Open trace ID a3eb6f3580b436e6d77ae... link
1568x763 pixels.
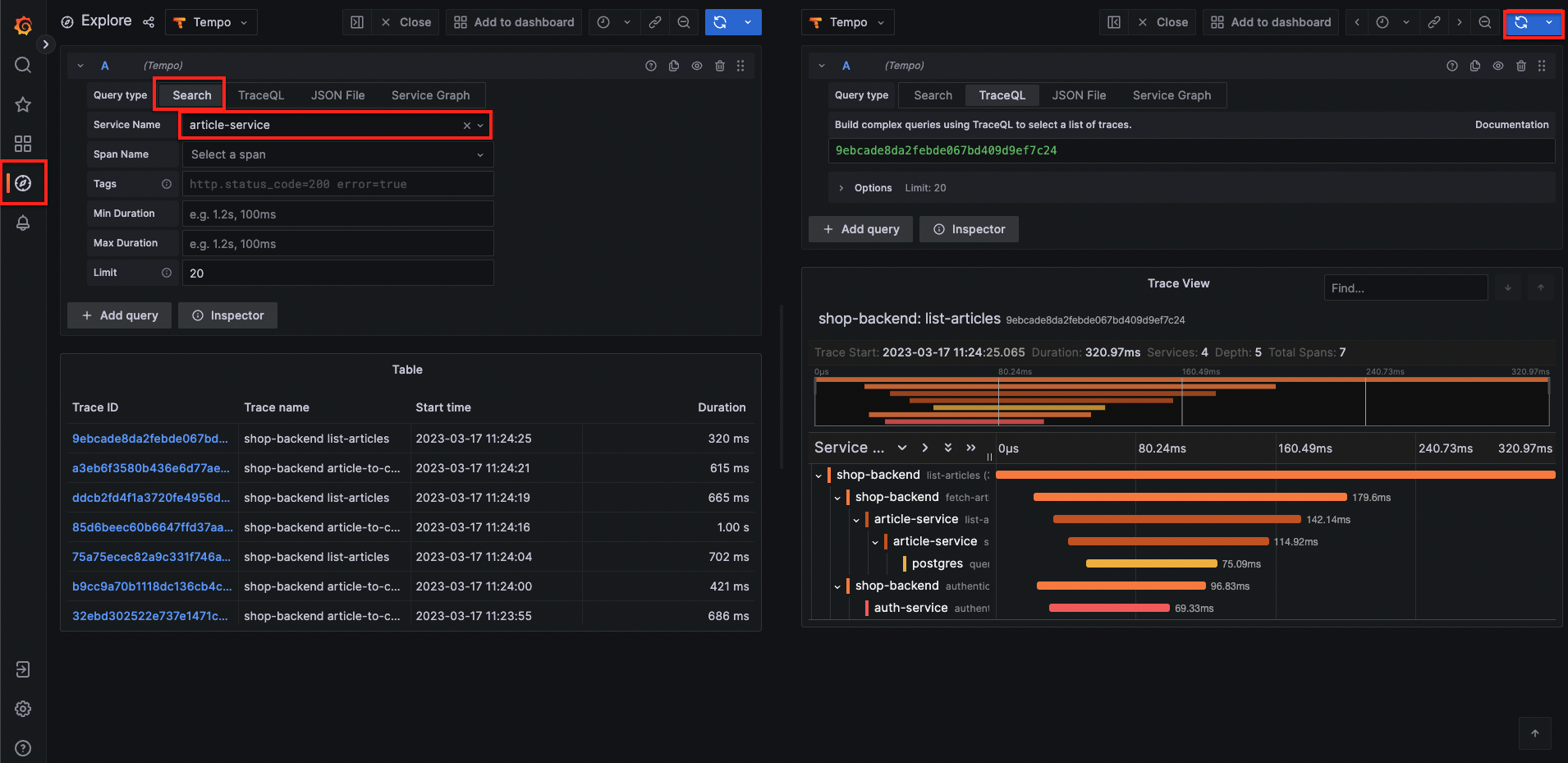point(151,468)
